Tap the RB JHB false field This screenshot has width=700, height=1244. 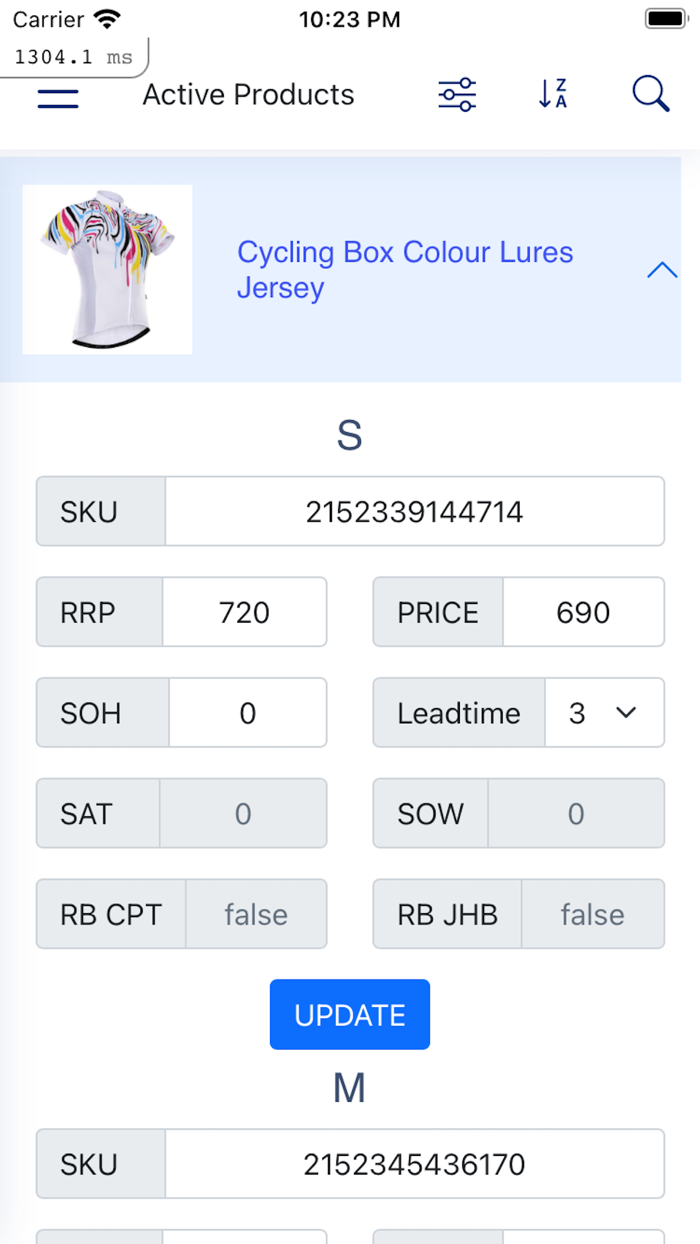point(592,914)
